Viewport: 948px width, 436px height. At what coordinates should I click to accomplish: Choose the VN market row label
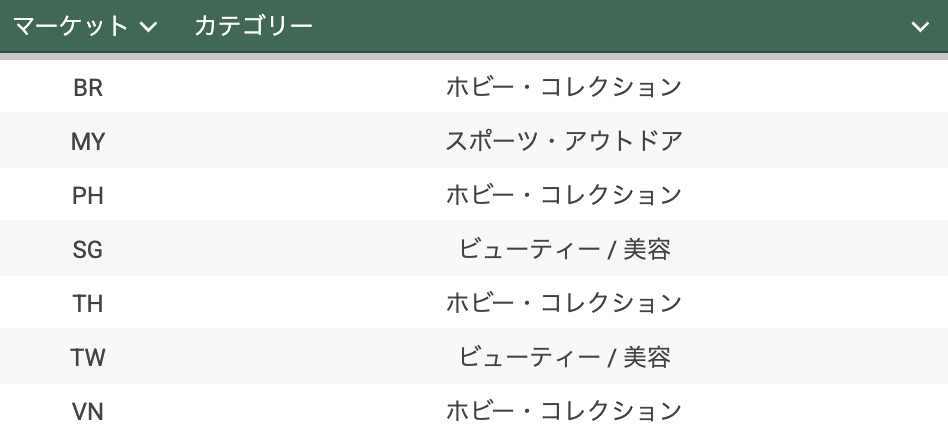tap(88, 411)
